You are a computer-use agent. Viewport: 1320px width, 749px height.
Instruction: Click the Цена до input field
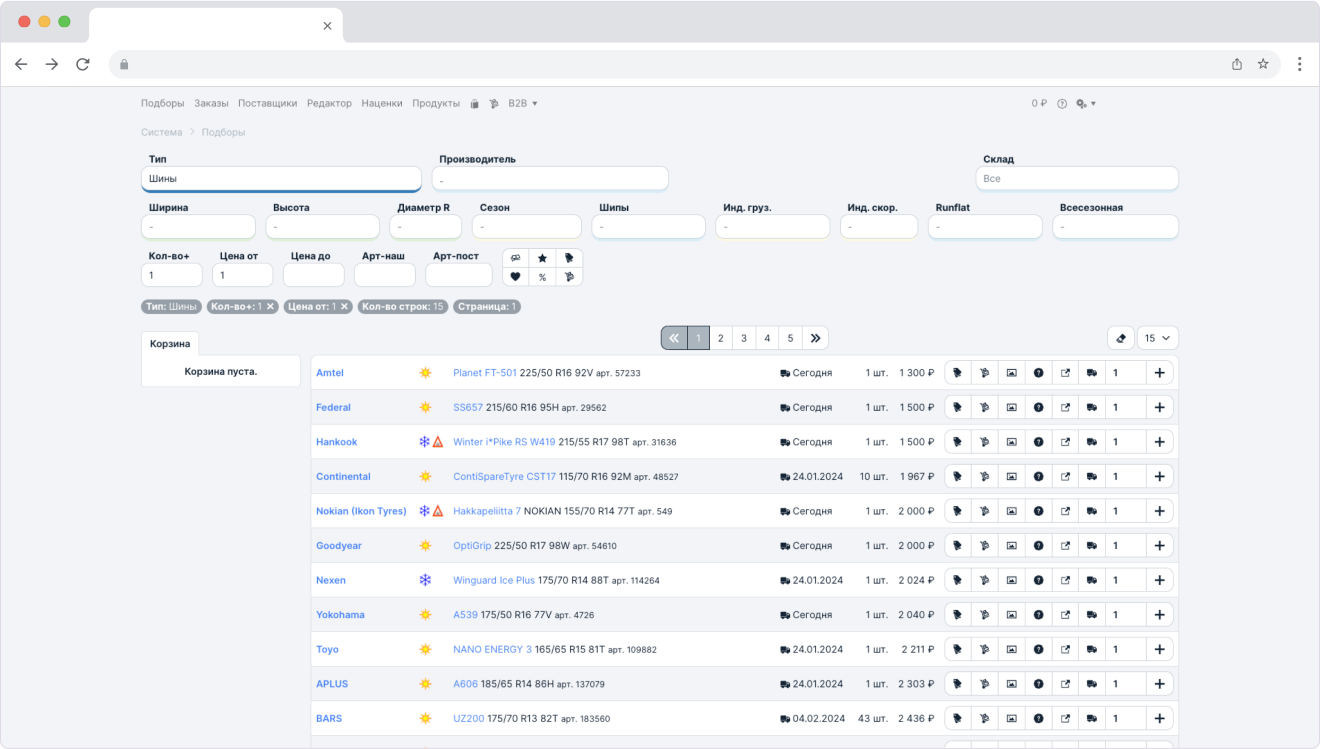coord(314,275)
